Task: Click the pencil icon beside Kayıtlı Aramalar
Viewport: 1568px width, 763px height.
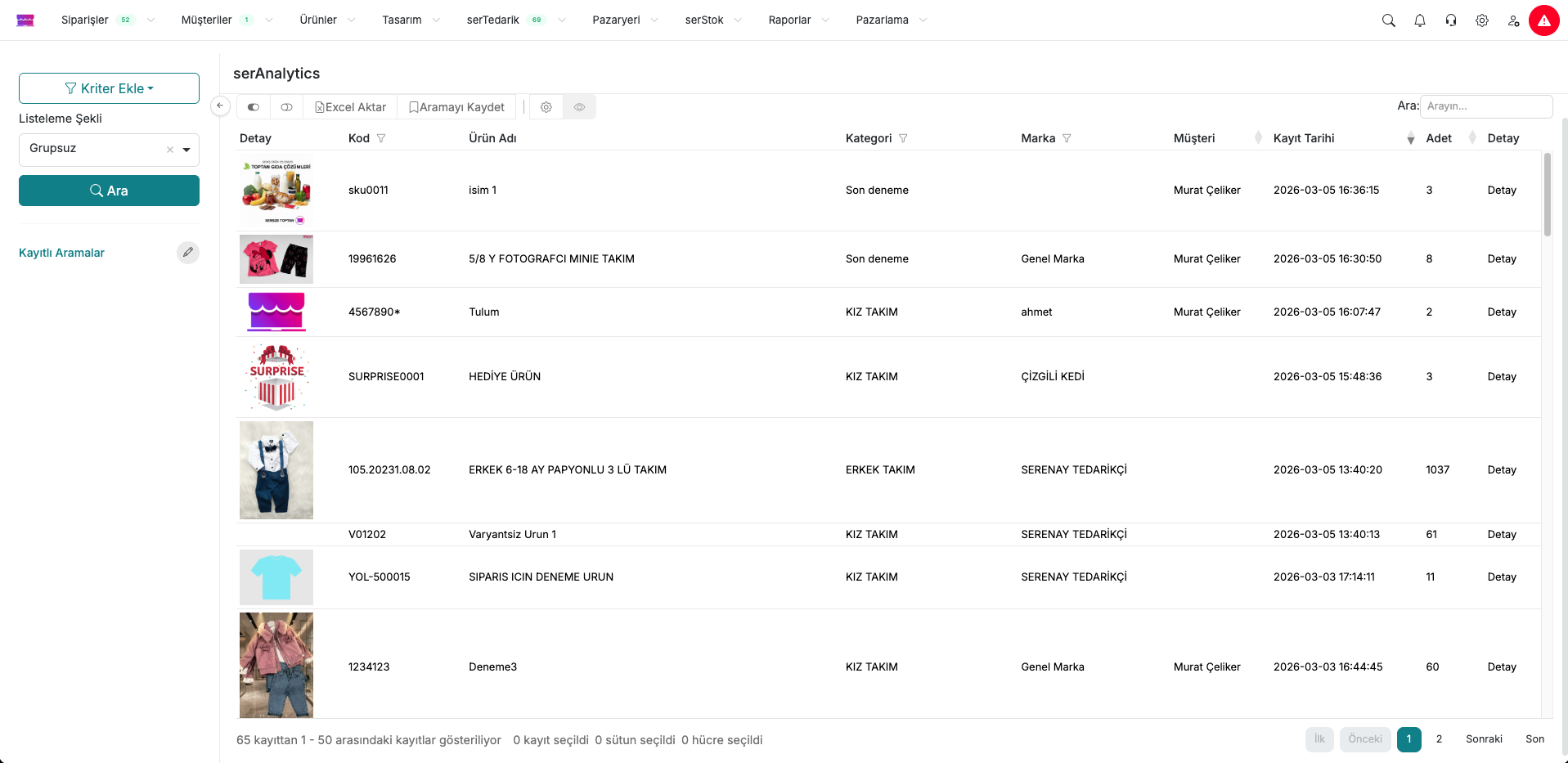Action: (188, 253)
